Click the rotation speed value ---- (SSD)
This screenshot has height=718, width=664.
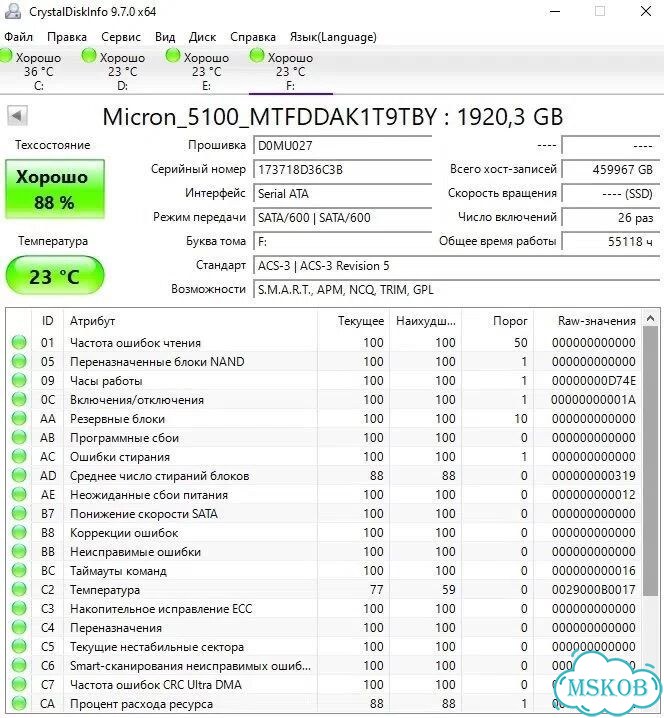pos(613,194)
